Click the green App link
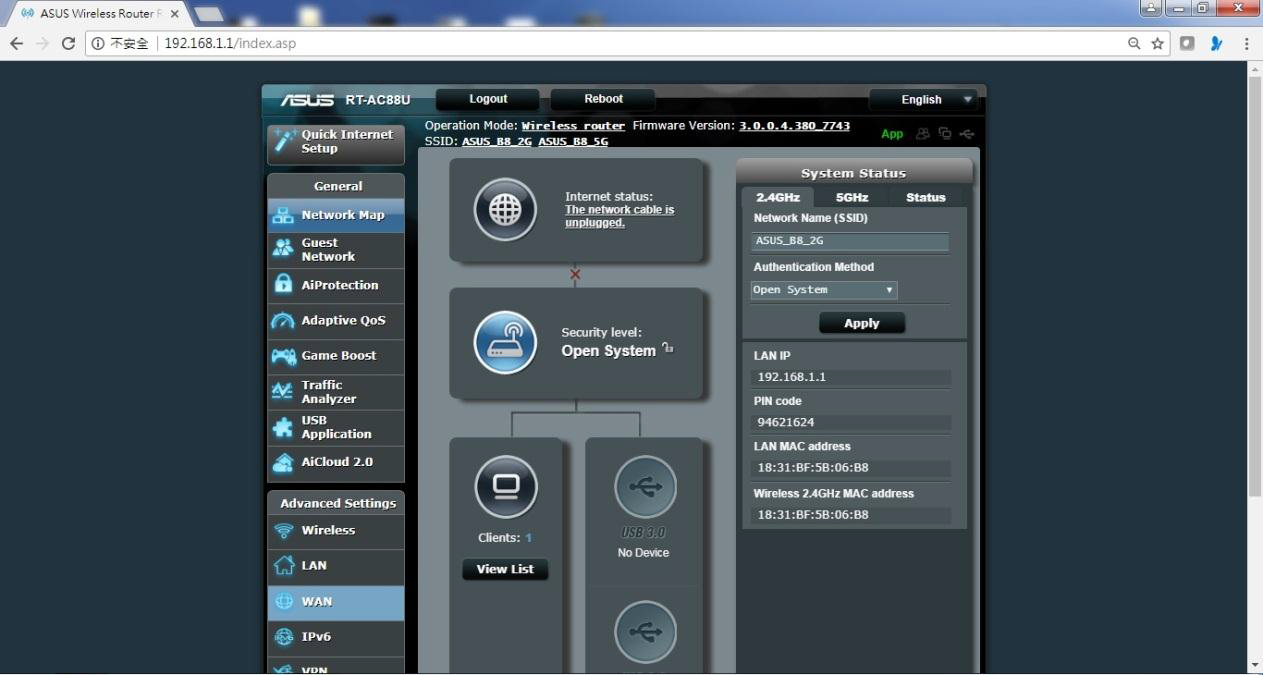Image resolution: width=1263 pixels, height=675 pixels. click(892, 134)
